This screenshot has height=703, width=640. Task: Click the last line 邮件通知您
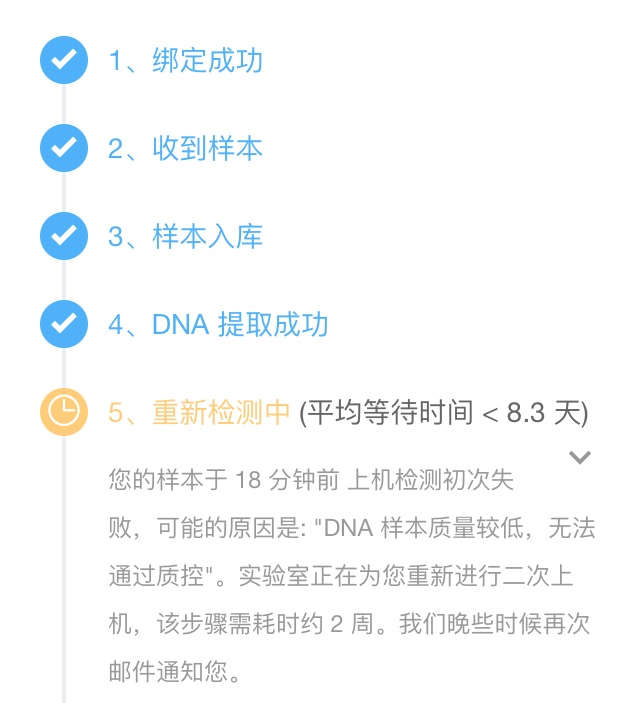pyautogui.click(x=174, y=672)
